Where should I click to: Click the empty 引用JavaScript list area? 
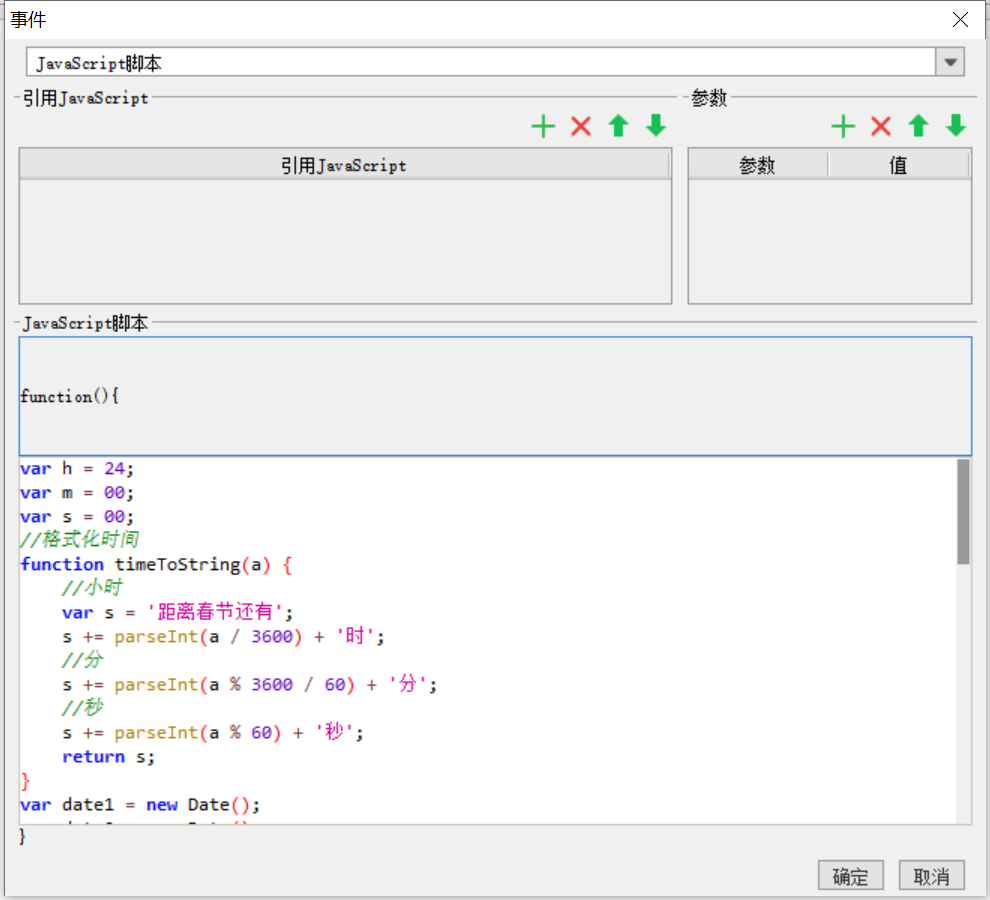pos(345,241)
